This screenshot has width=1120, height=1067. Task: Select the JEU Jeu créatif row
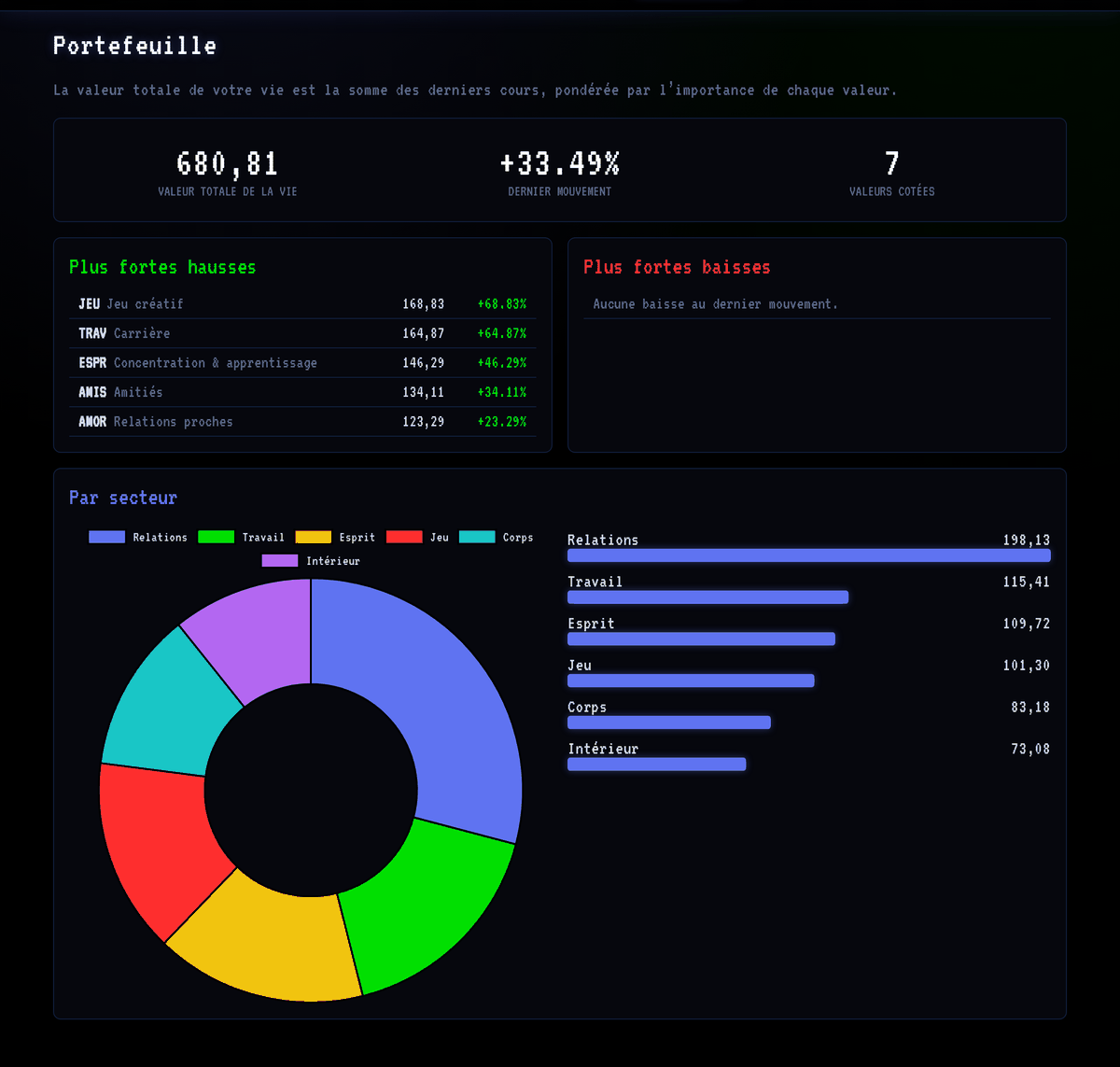click(x=302, y=304)
